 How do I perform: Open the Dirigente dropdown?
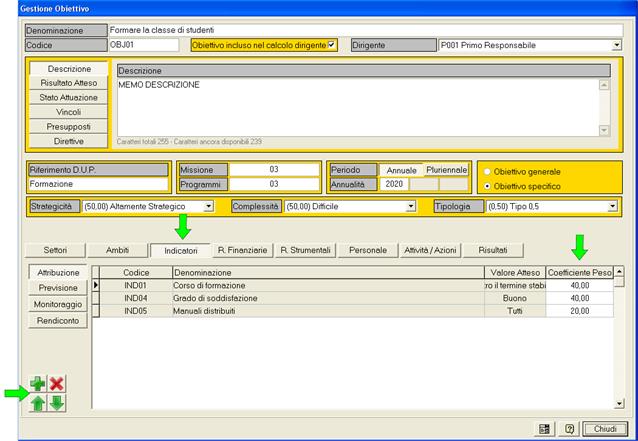pos(616,45)
